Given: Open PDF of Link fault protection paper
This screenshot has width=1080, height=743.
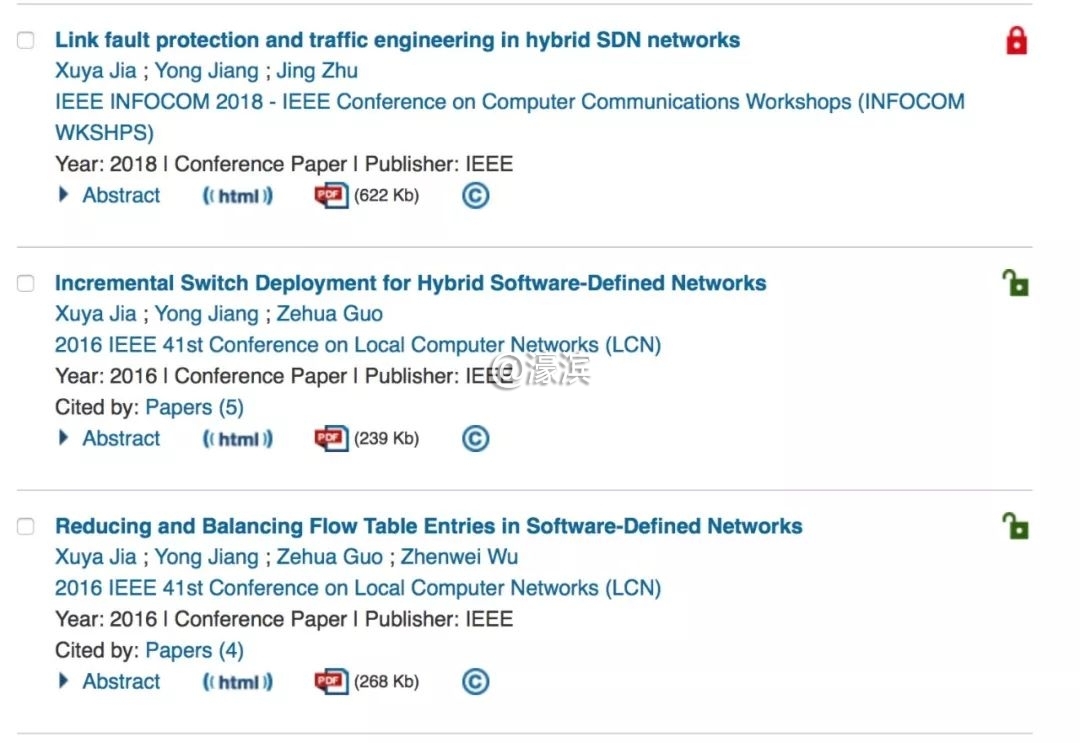Looking at the screenshot, I should pos(331,196).
